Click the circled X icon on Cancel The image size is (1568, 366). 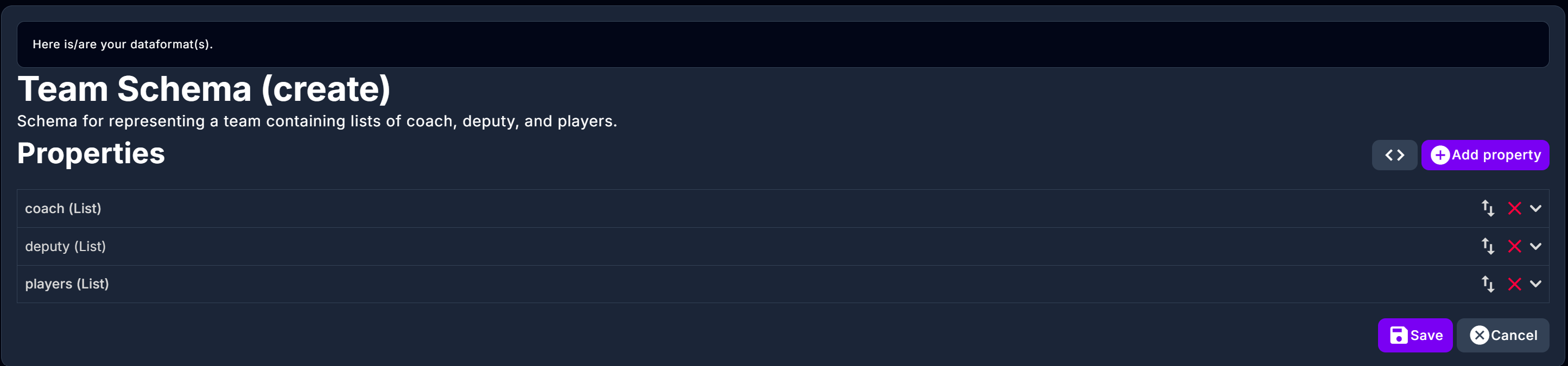pos(1479,335)
